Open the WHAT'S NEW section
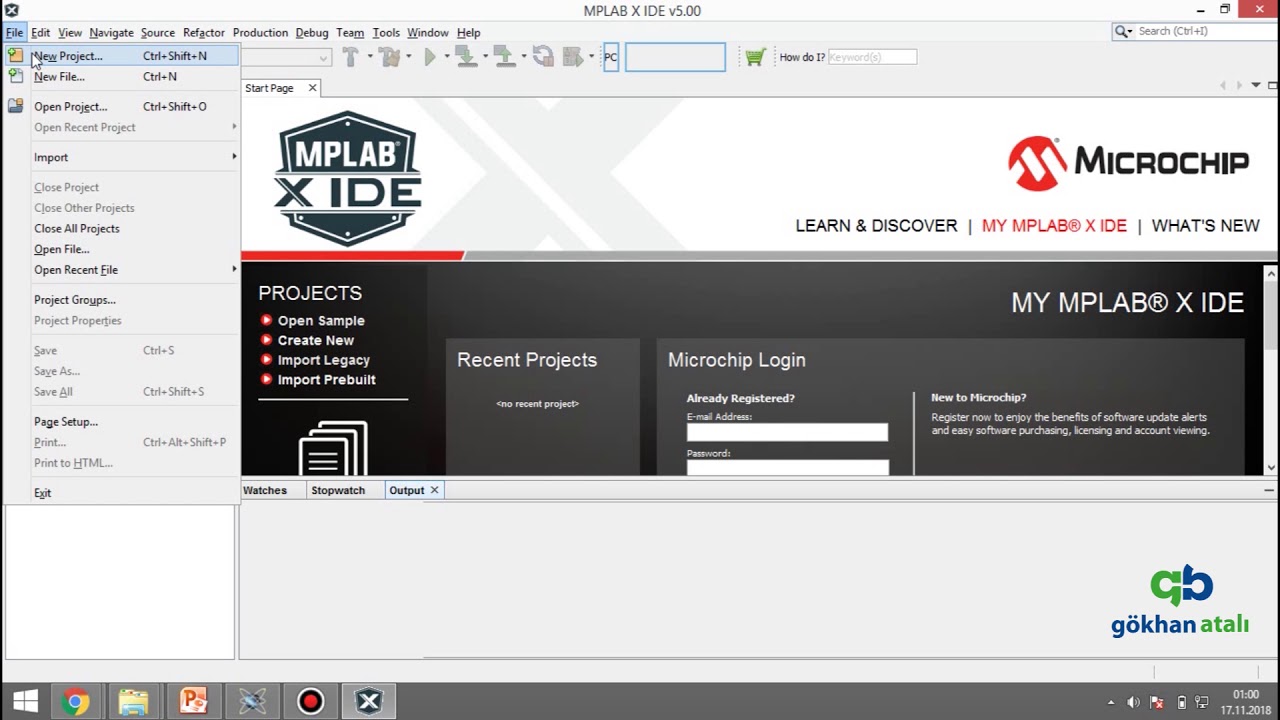 (x=1206, y=226)
